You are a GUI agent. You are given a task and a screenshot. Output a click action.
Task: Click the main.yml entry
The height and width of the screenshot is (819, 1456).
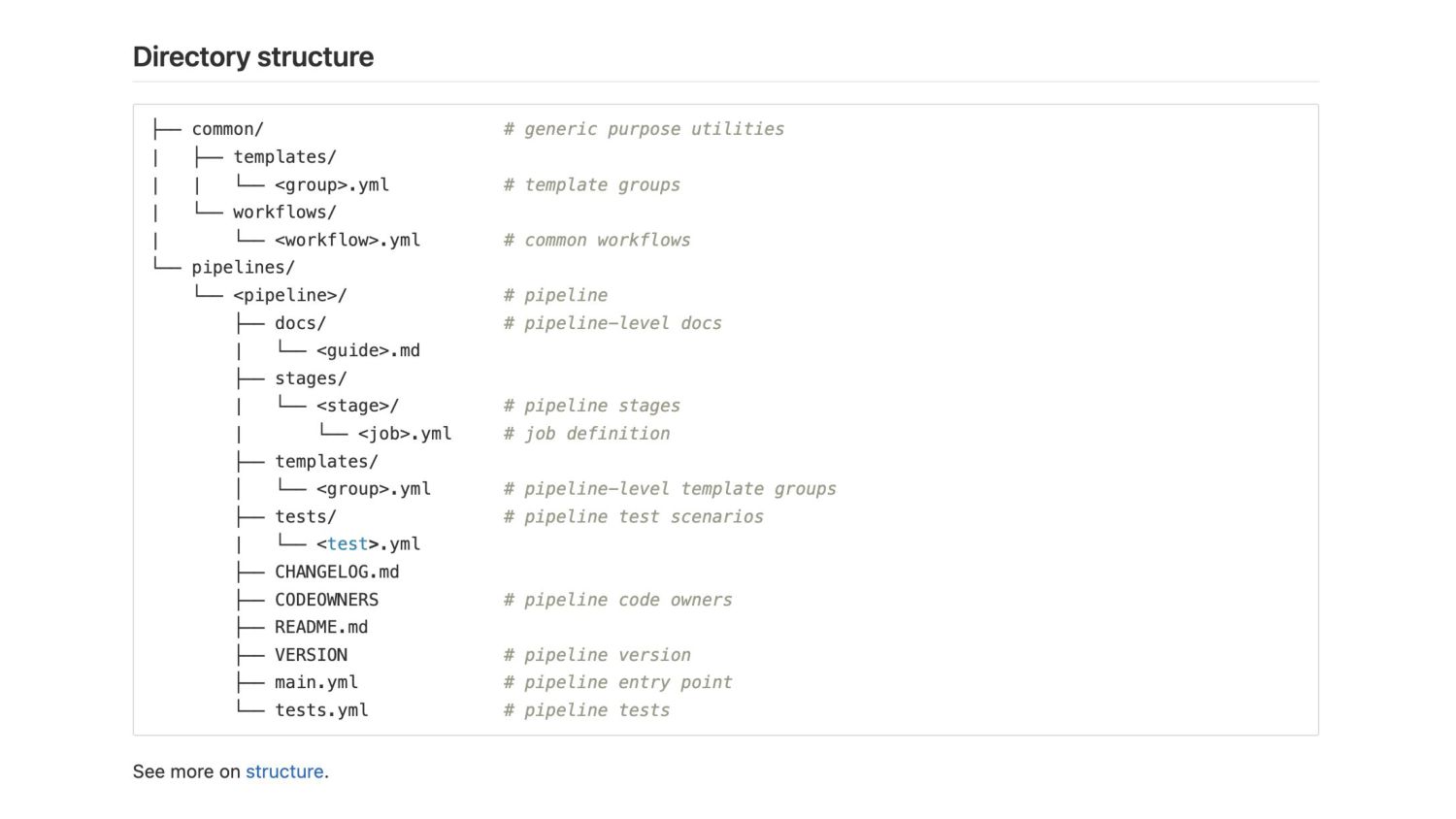pyautogui.click(x=315, y=682)
